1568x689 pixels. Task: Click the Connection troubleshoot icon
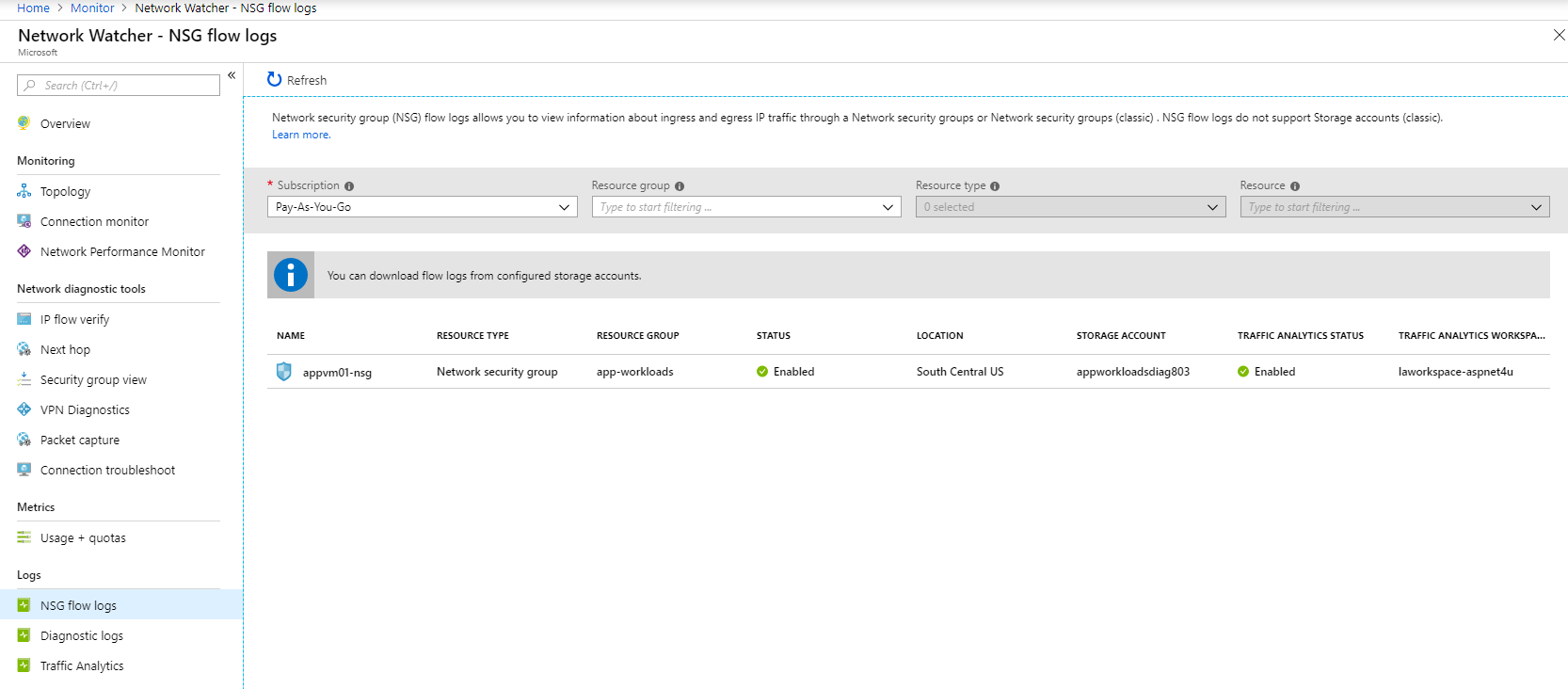click(x=24, y=470)
